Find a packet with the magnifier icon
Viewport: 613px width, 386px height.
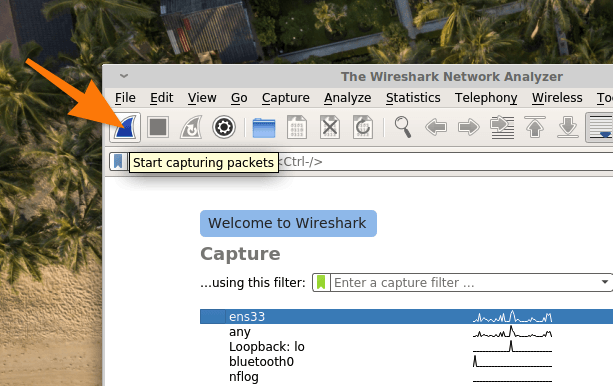[x=403, y=127]
